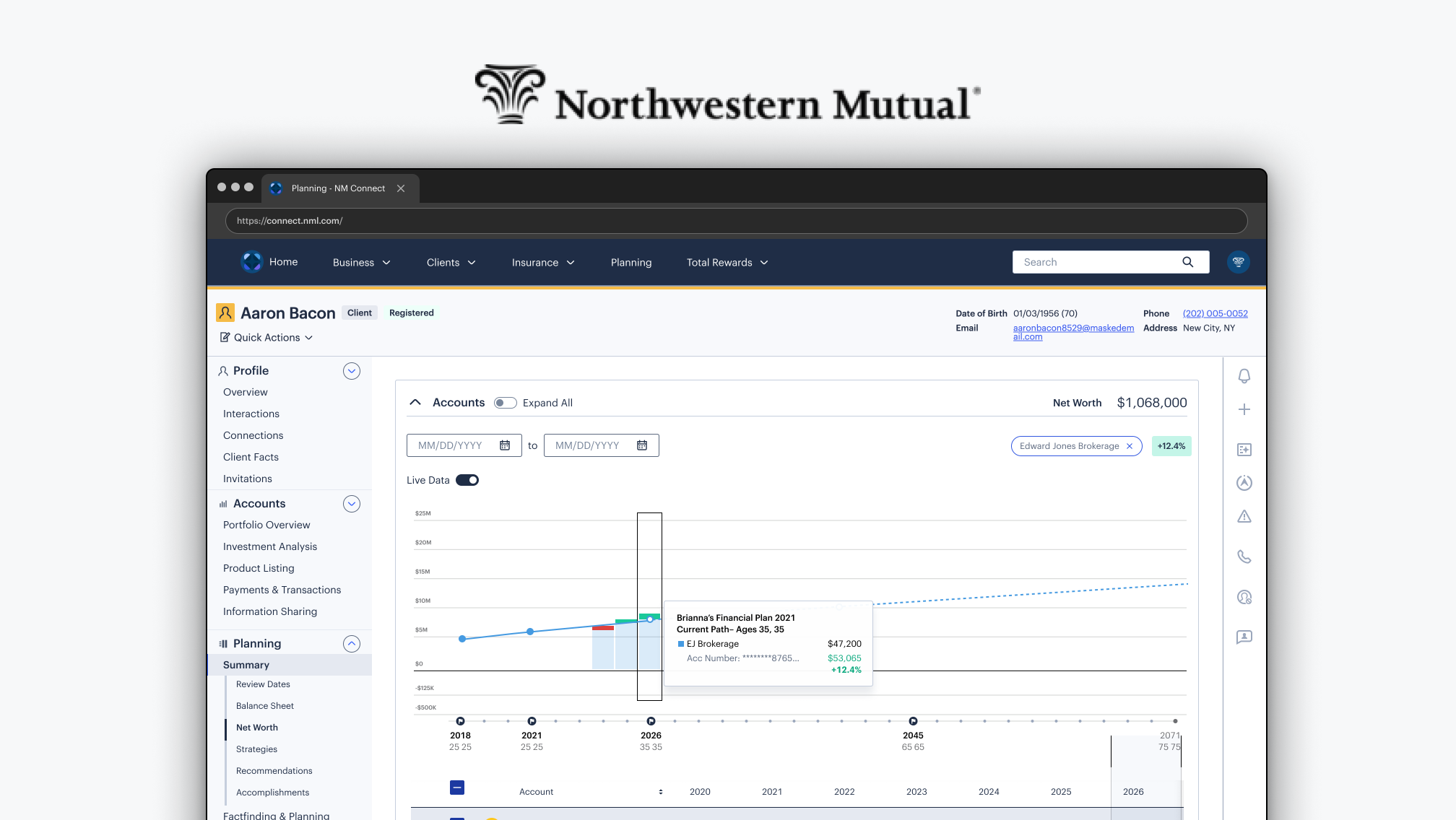Open the user avatar icon in navbar

point(1239,262)
